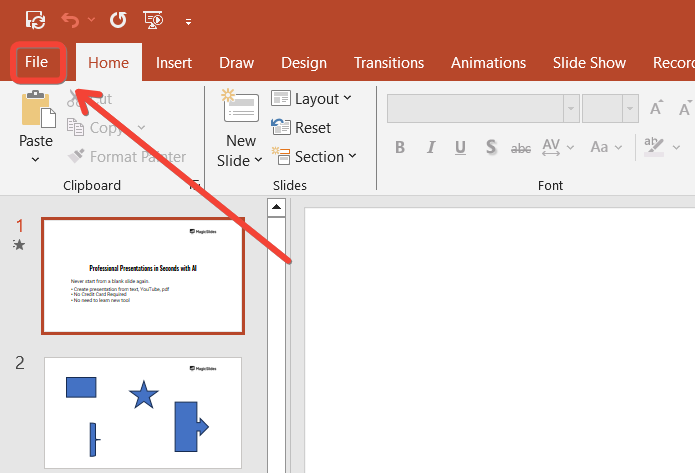The image size is (695, 473).
Task: Open the File tab
Action: 37,62
